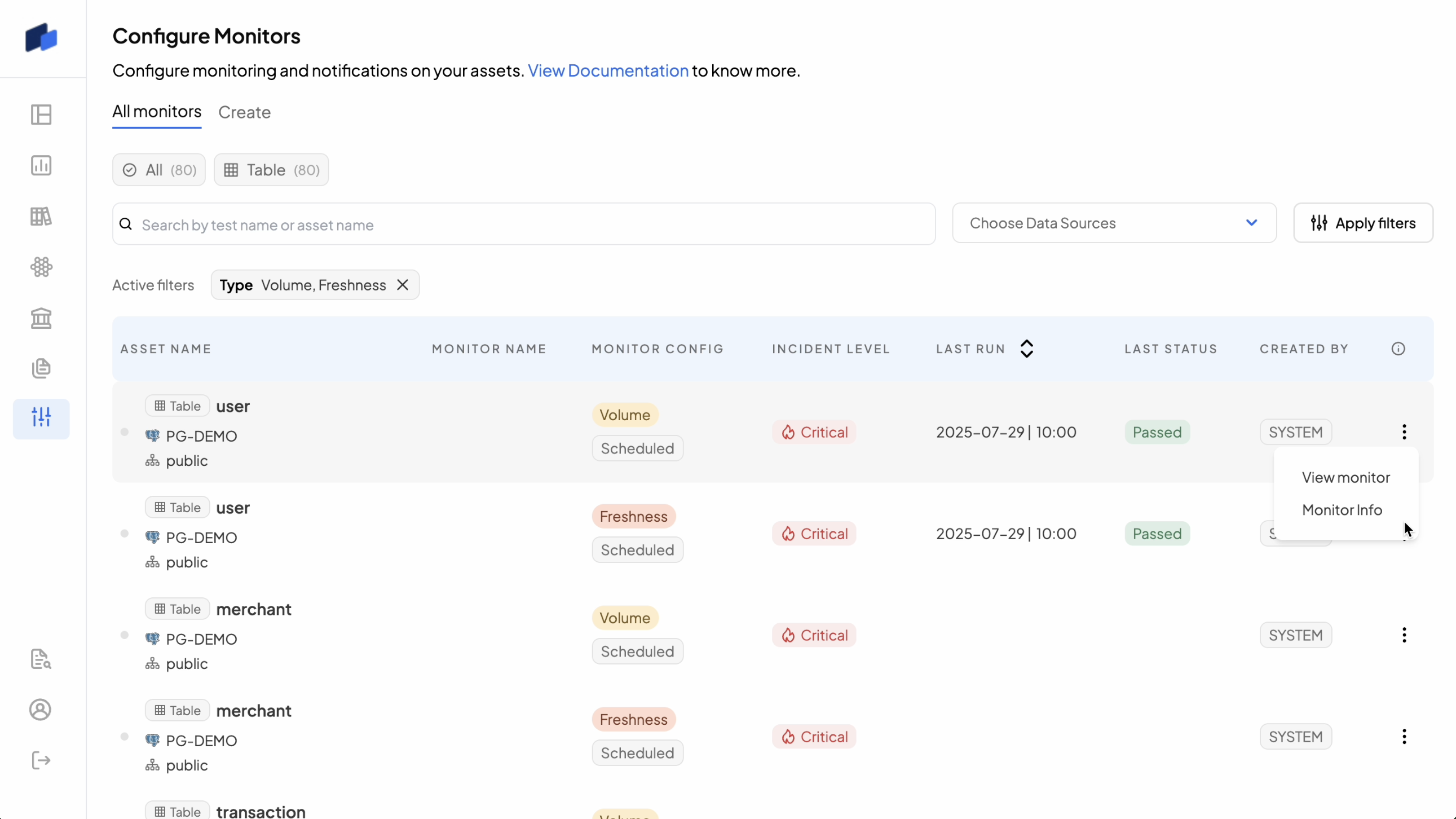The height and width of the screenshot is (819, 1456).
Task: Sort by the Last Run column arrows
Action: point(1026,349)
